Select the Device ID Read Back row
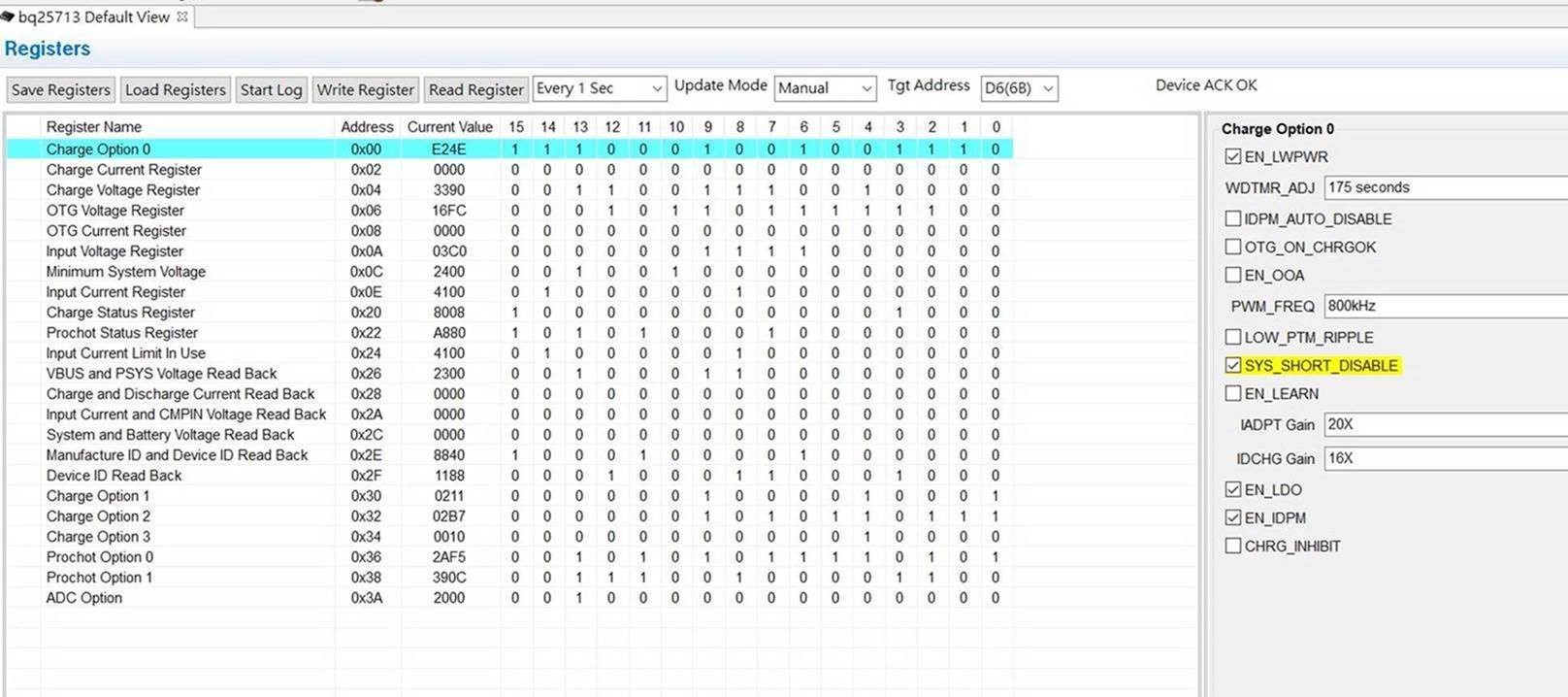 (x=509, y=476)
